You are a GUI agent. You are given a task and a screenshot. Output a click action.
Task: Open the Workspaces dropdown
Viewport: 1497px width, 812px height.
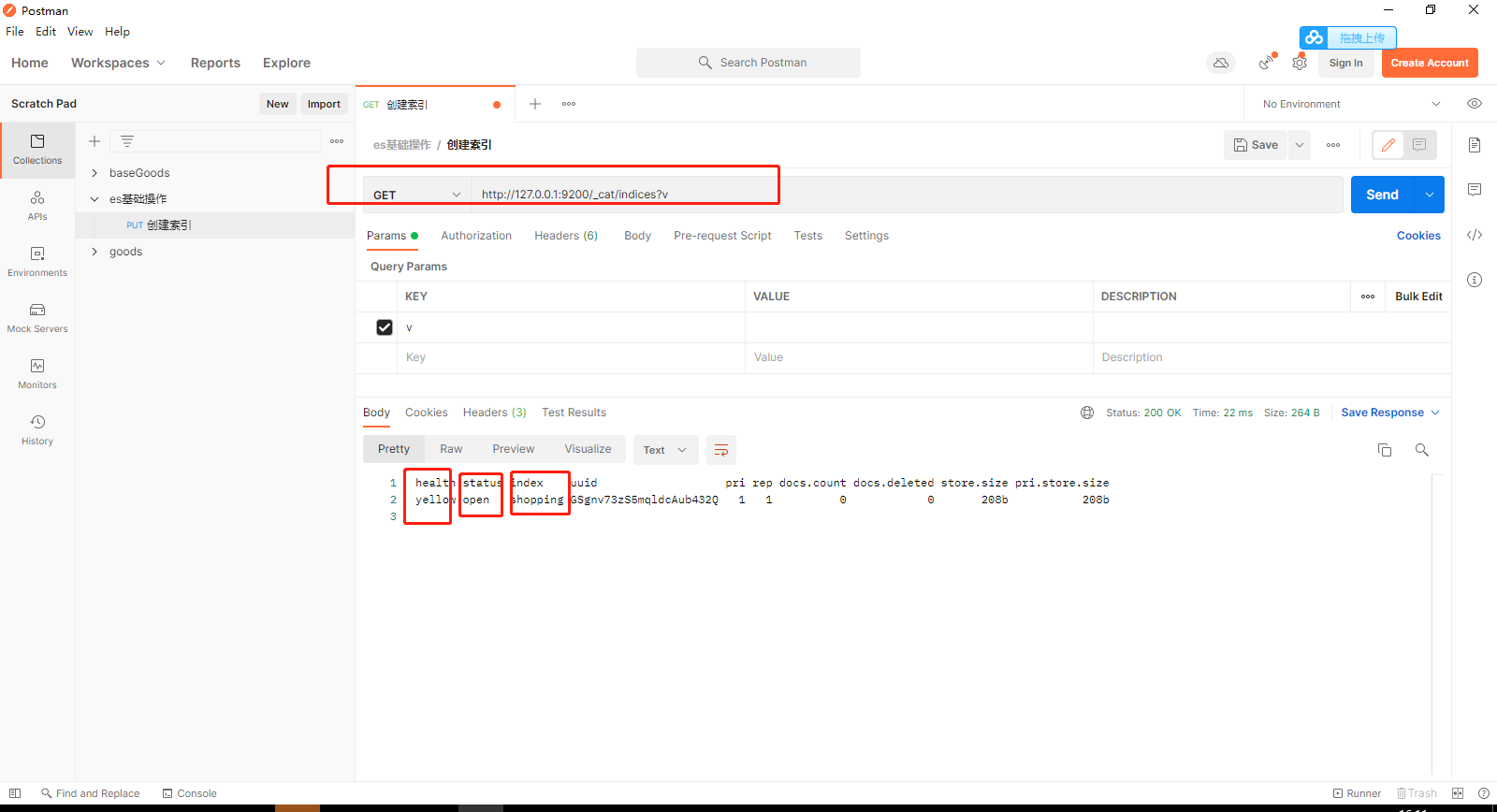pos(118,63)
